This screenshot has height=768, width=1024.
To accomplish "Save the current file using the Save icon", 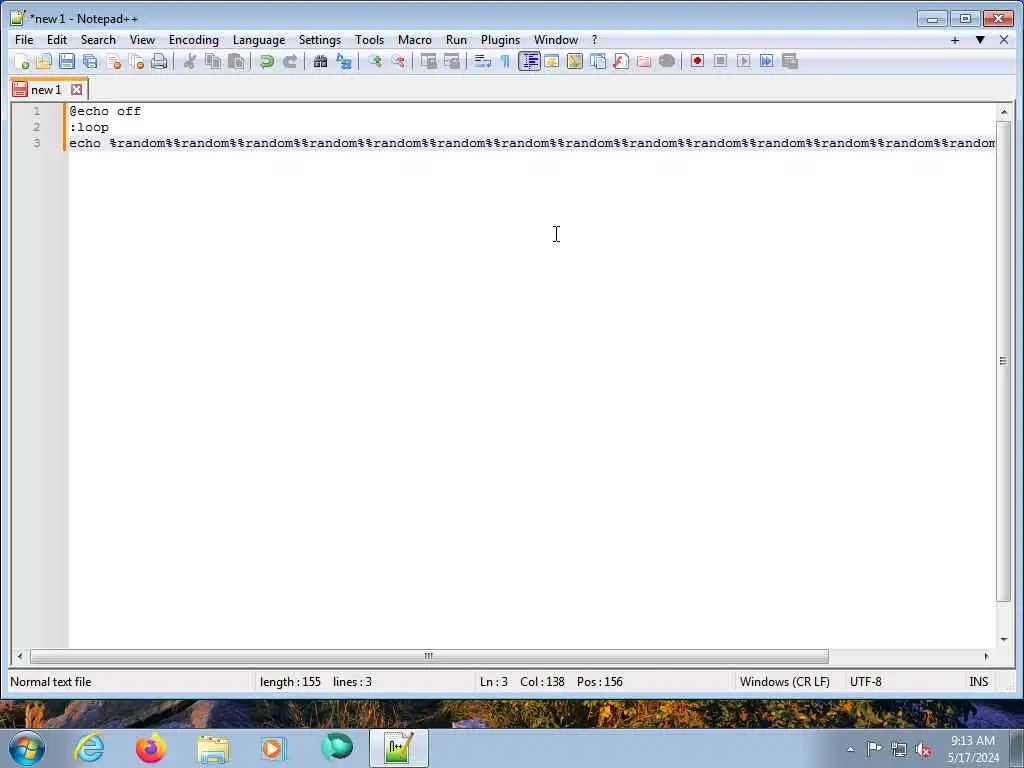I will (67, 61).
